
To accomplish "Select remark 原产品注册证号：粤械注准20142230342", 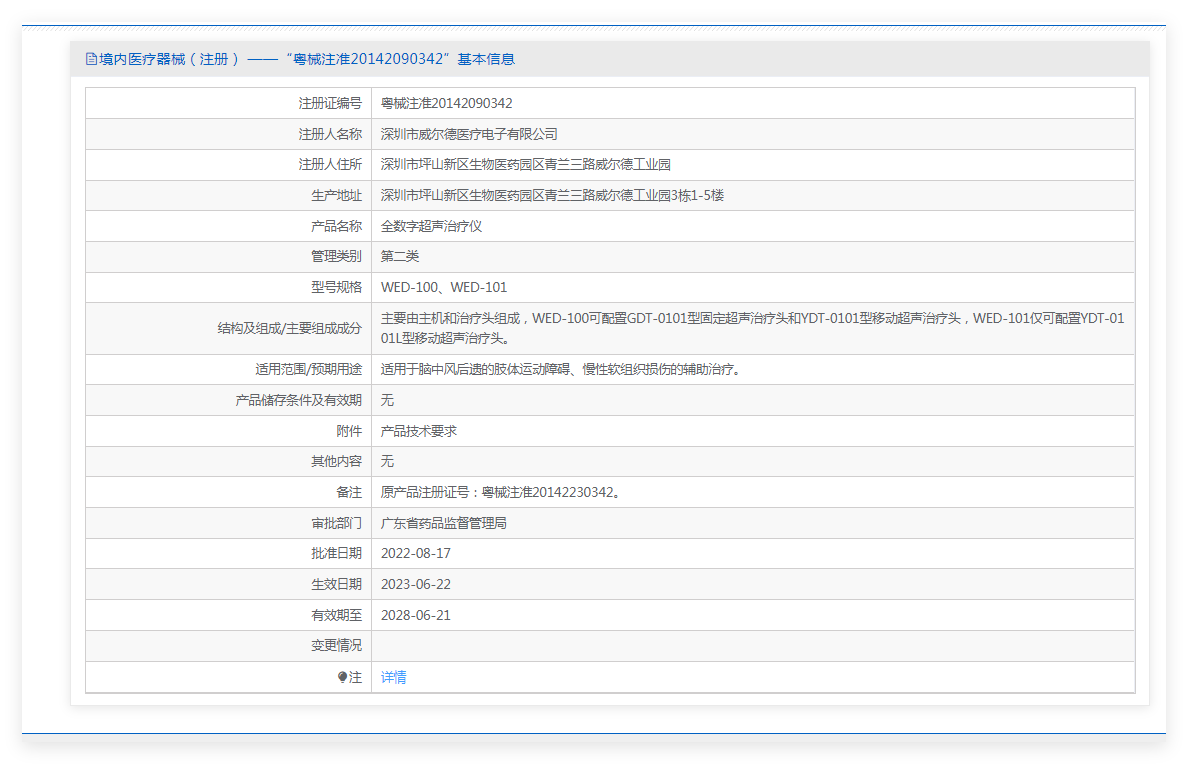I will (501, 493).
